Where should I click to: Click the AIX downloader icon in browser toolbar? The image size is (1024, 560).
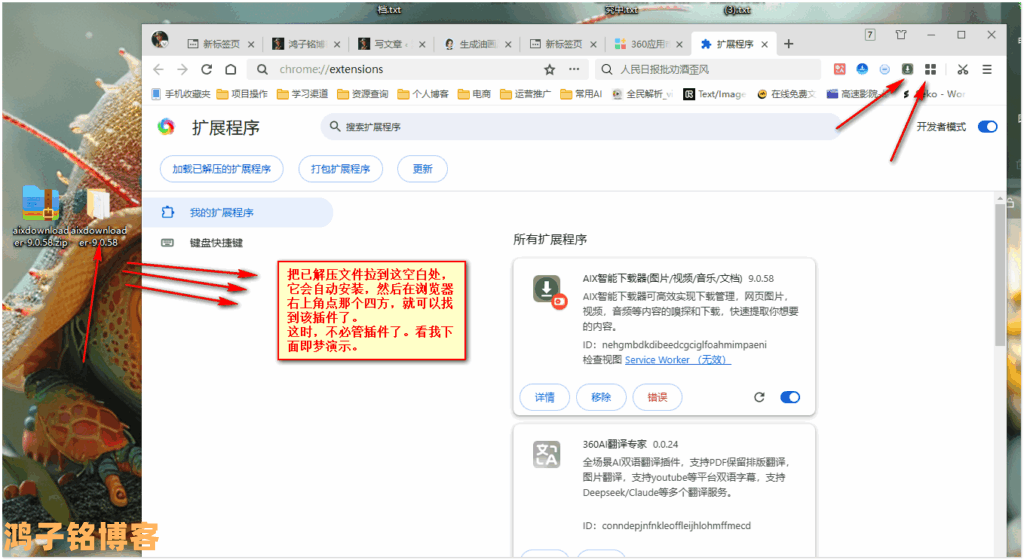[x=908, y=69]
